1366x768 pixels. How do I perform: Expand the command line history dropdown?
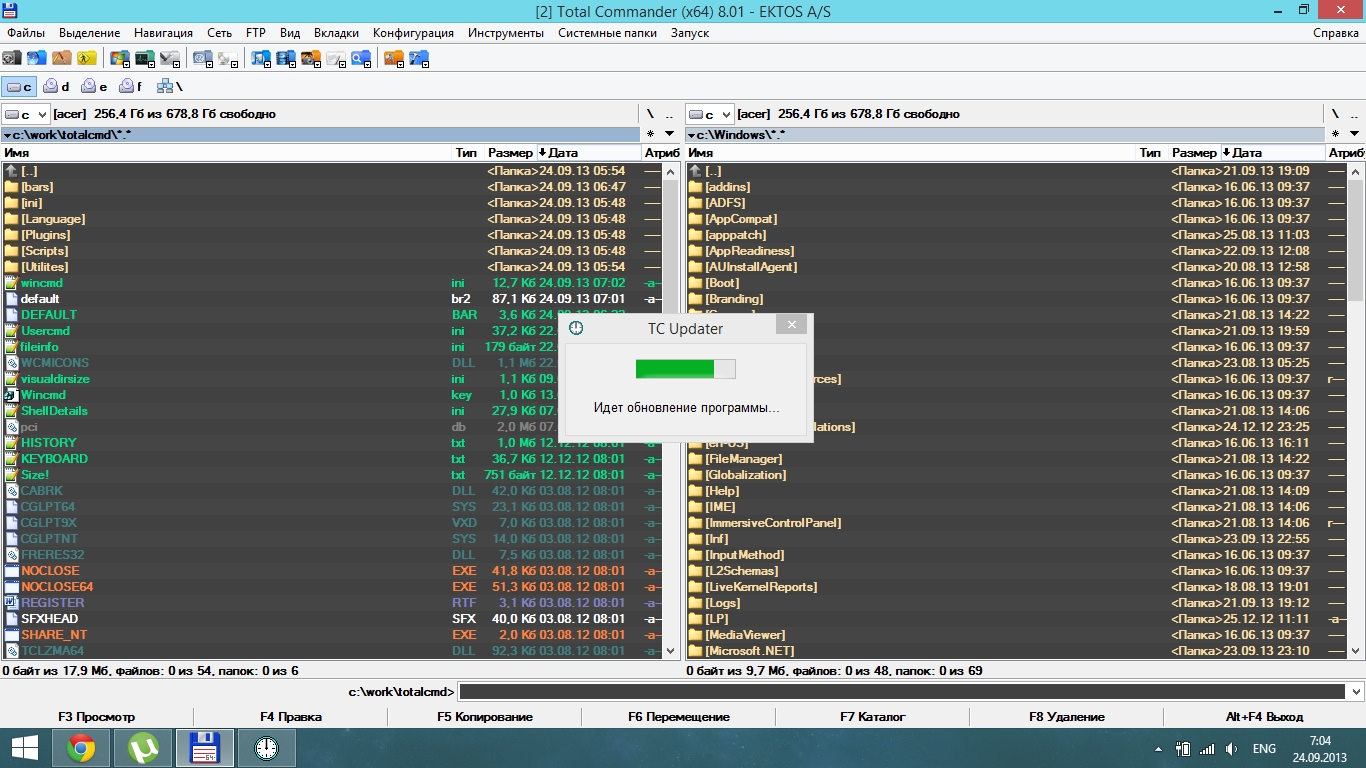[1356, 692]
